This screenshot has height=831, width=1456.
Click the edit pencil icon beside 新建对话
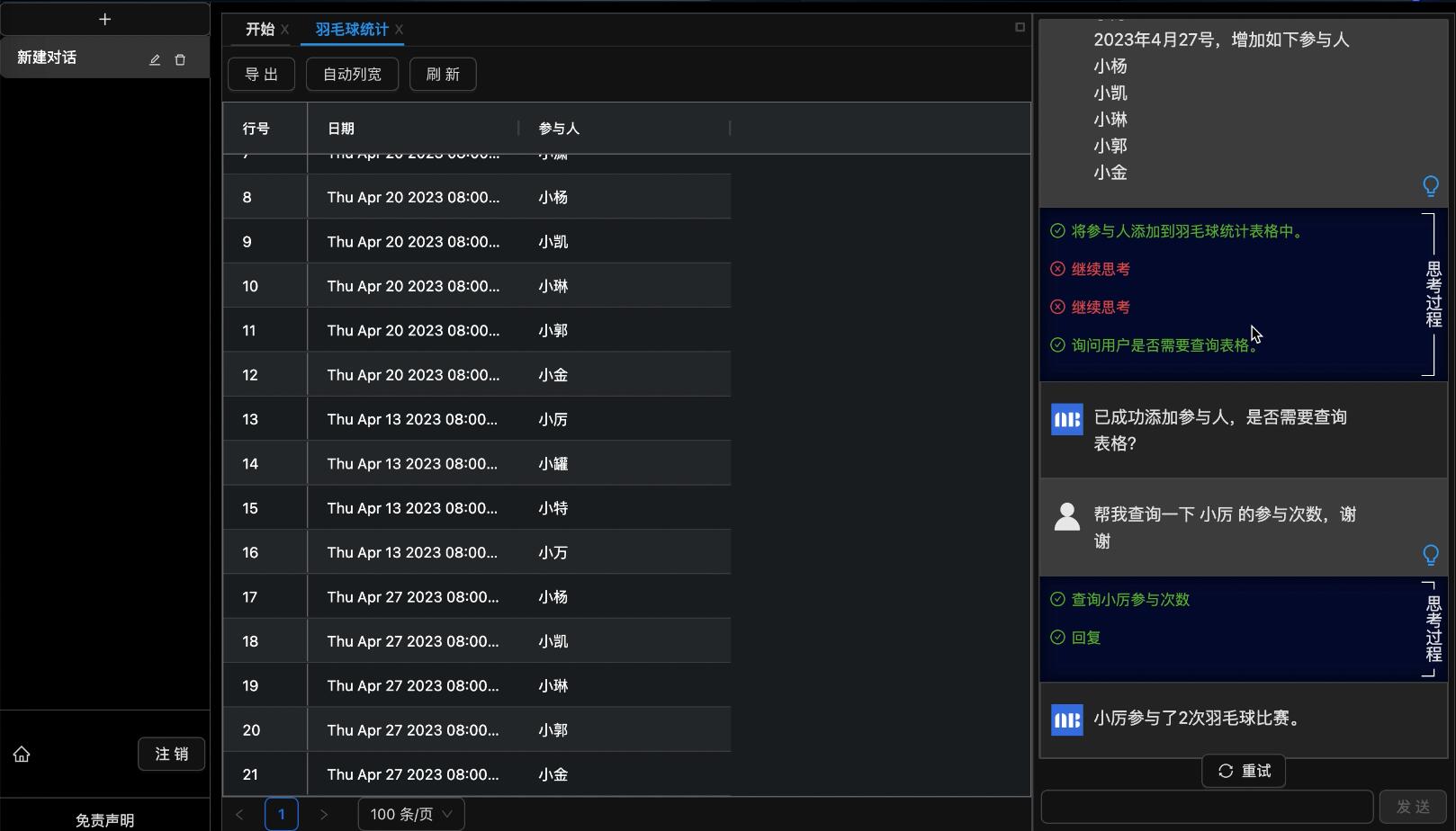click(x=155, y=59)
